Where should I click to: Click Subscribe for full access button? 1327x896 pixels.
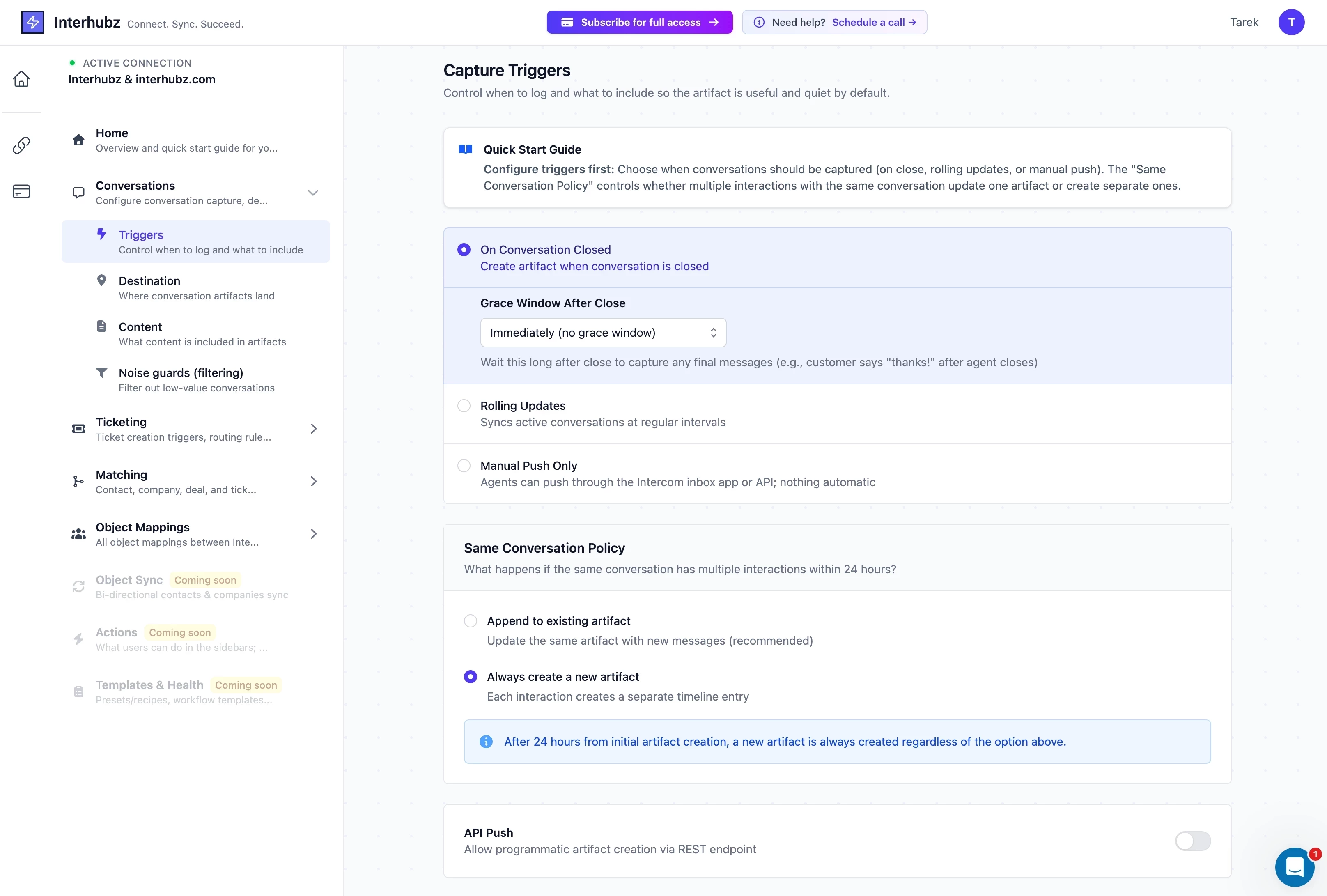coord(640,22)
